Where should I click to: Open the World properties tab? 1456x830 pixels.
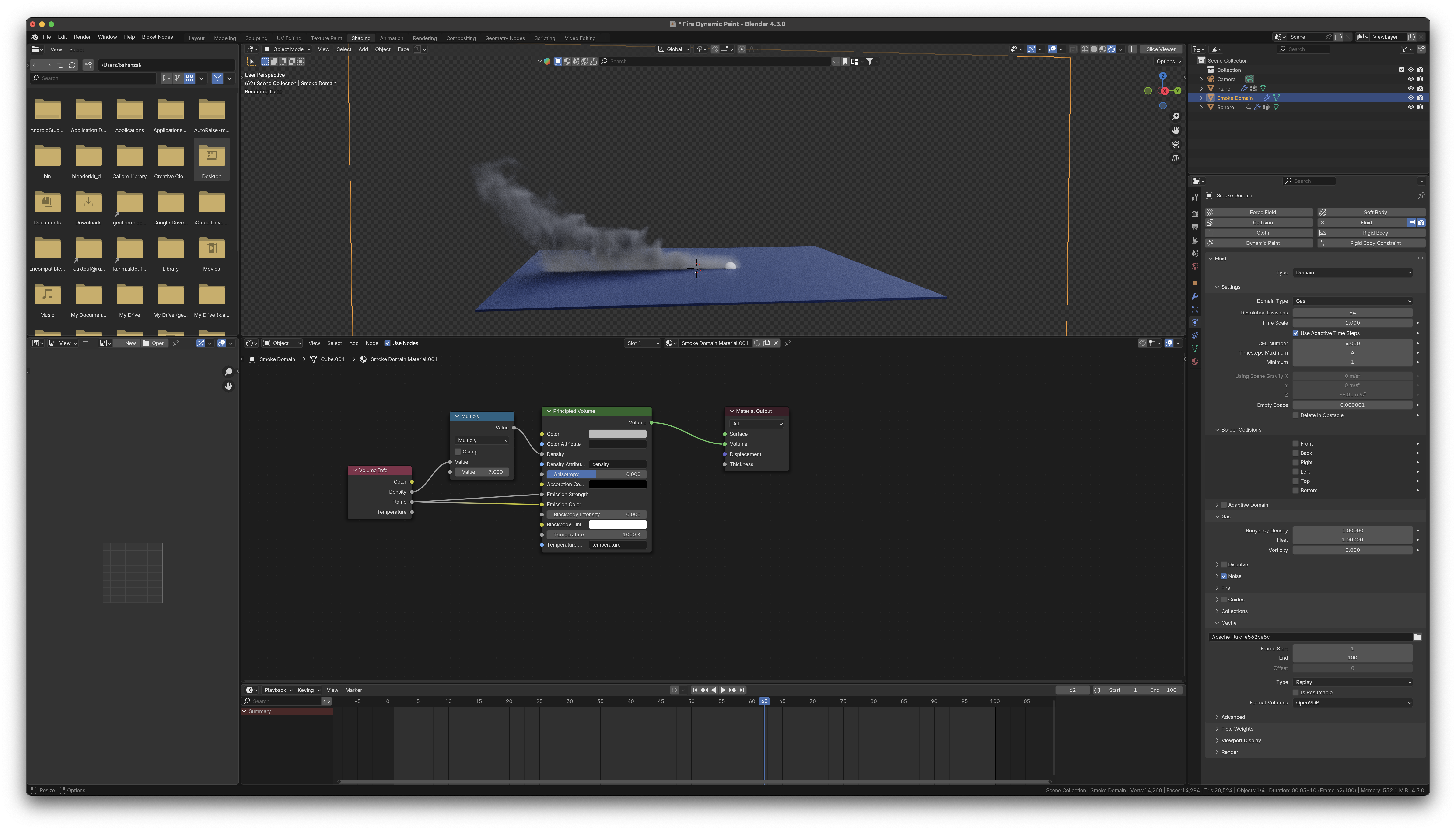click(x=1195, y=266)
